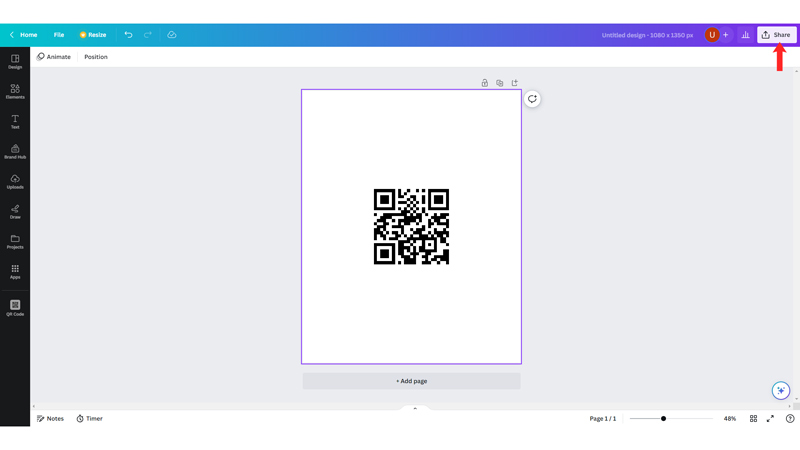Click Animate in the toolbar
Image resolution: width=800 pixels, height=450 pixels.
coord(54,57)
